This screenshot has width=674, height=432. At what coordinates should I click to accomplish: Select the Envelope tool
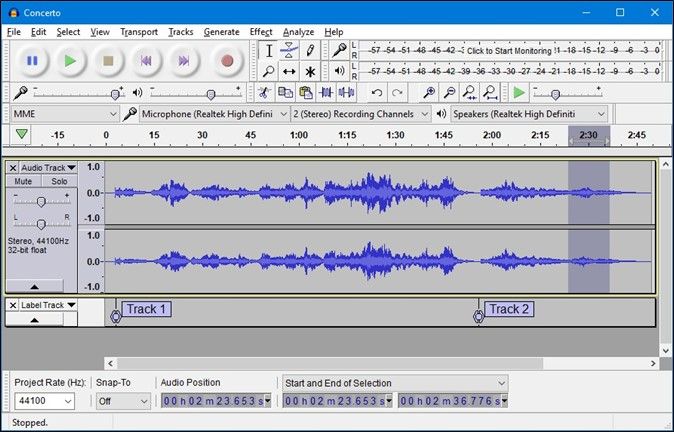click(289, 50)
